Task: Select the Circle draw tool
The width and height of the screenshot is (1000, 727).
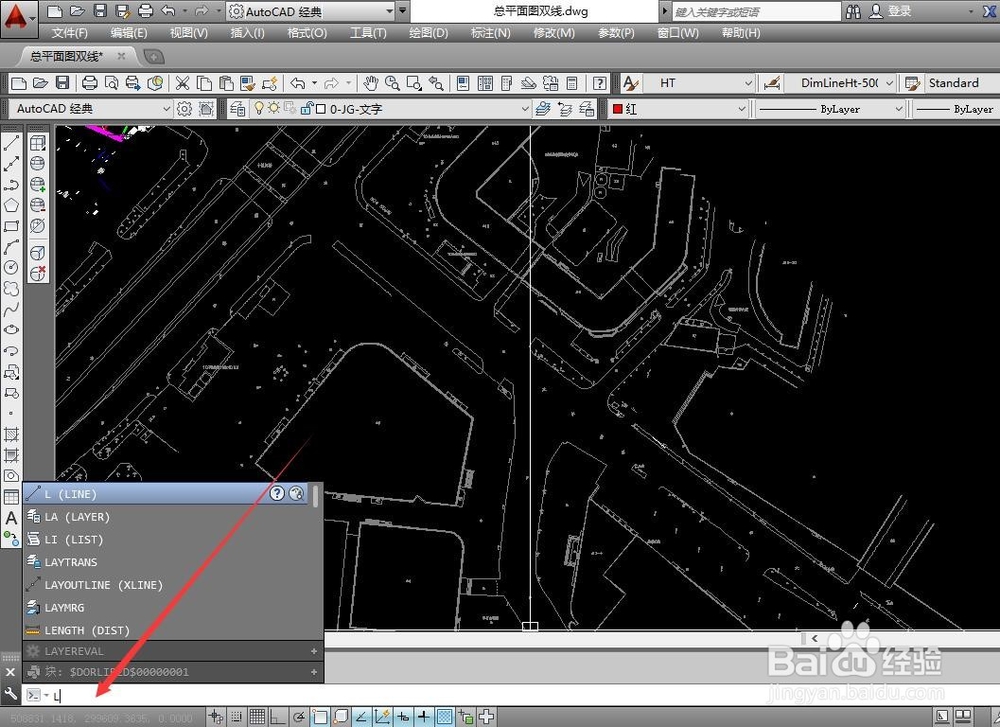Action: click(x=11, y=268)
